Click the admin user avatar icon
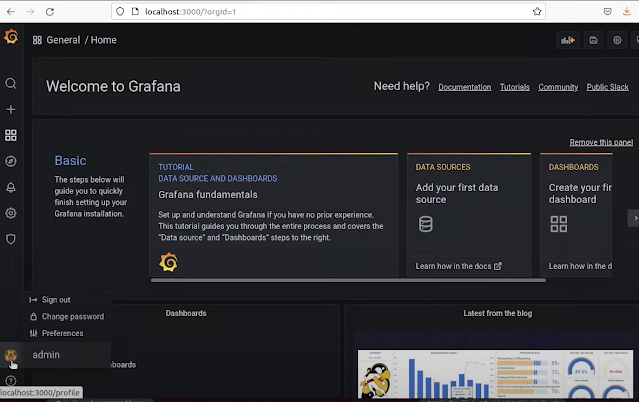This screenshot has height=402, width=639. tap(11, 355)
